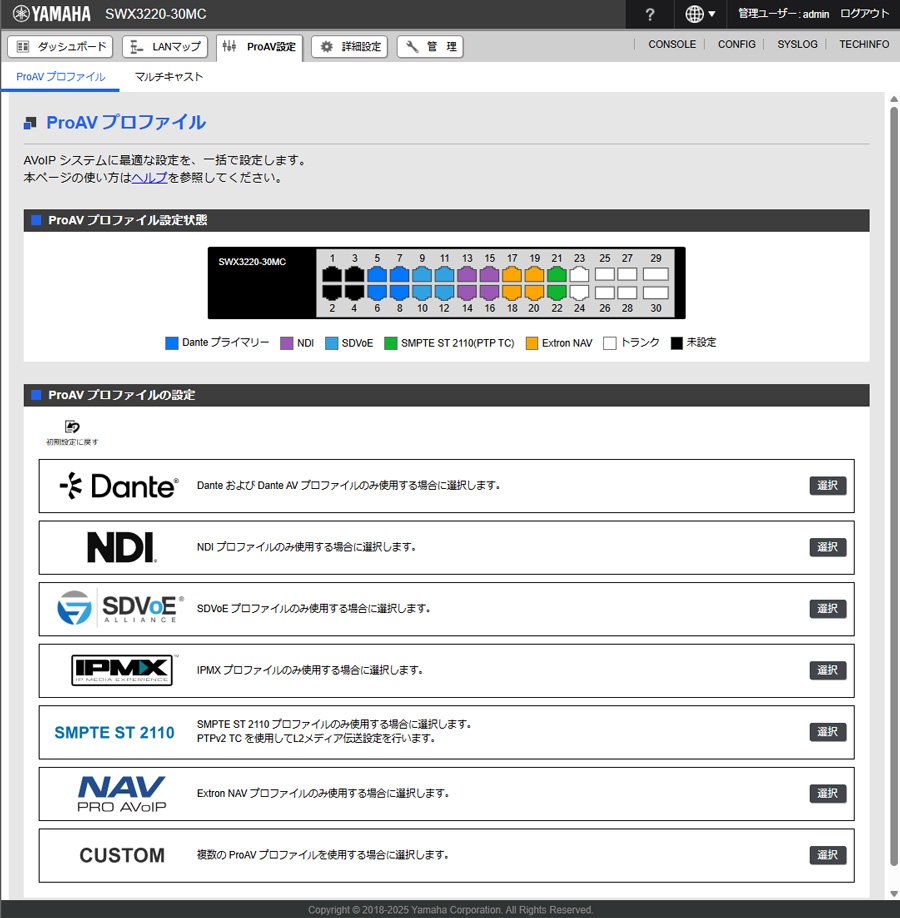Image resolution: width=900 pixels, height=918 pixels.
Task: Click the Dante logo
Action: point(118,486)
